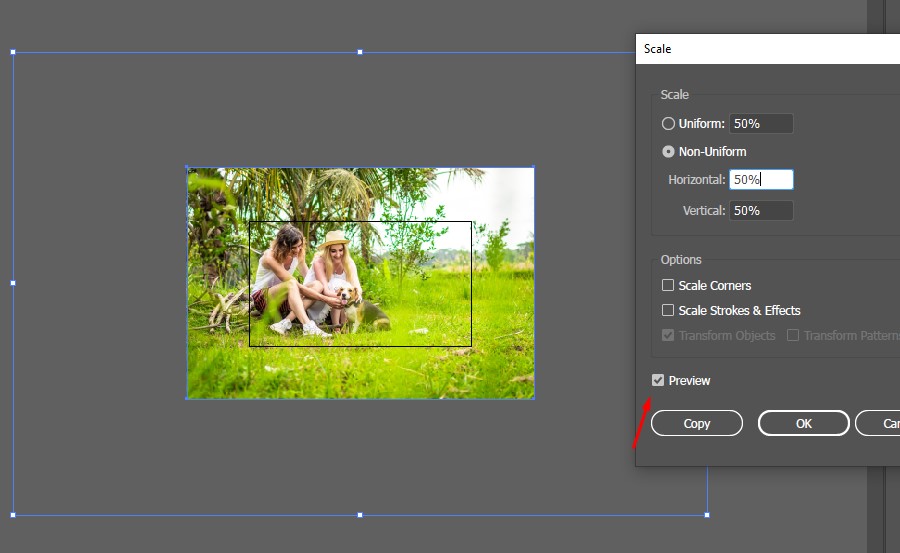The image size is (900, 553).
Task: Click the bottom-left selection handle of bounding box
Action: tap(13, 515)
